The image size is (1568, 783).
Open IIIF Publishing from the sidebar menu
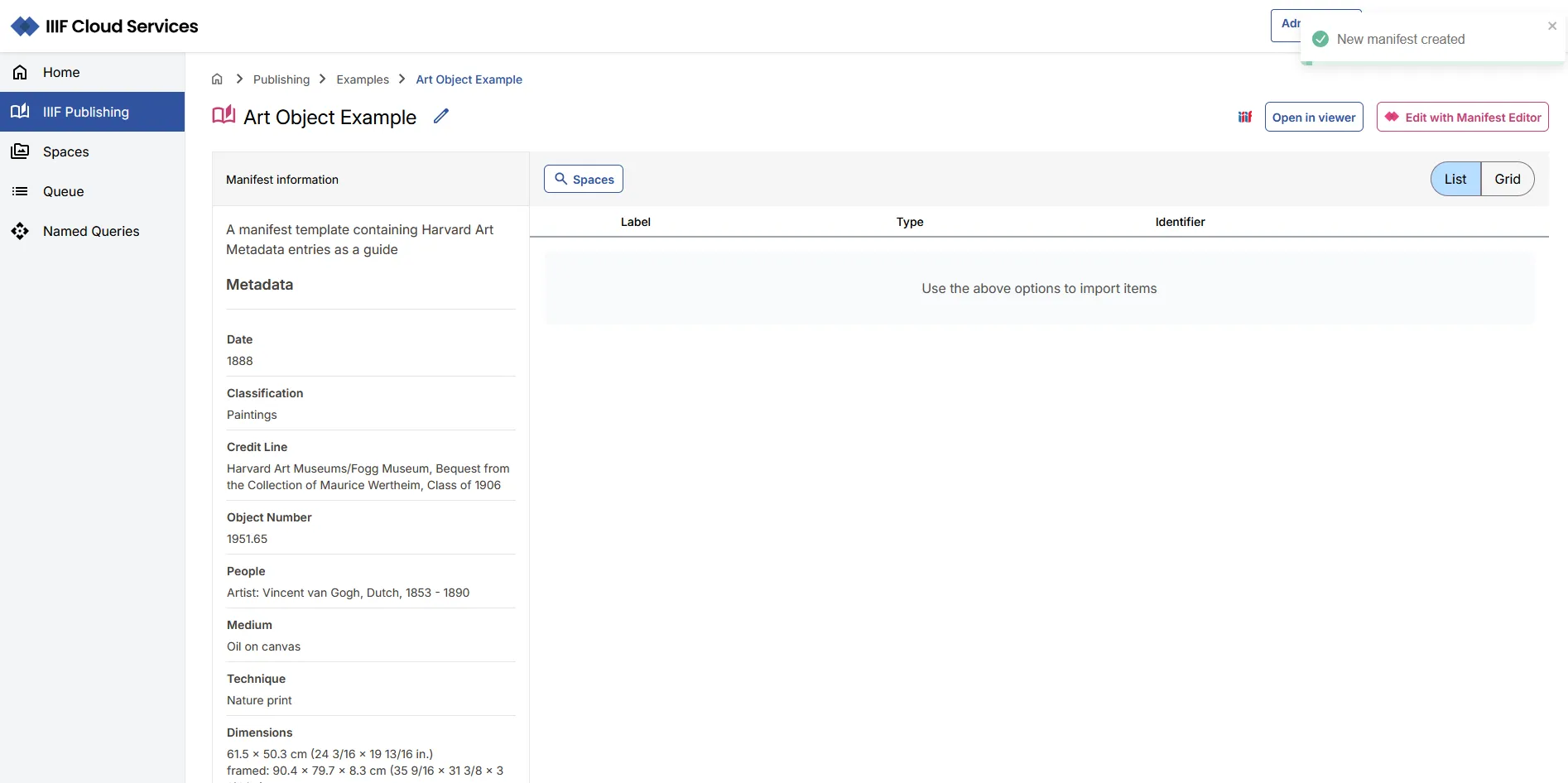coord(86,112)
